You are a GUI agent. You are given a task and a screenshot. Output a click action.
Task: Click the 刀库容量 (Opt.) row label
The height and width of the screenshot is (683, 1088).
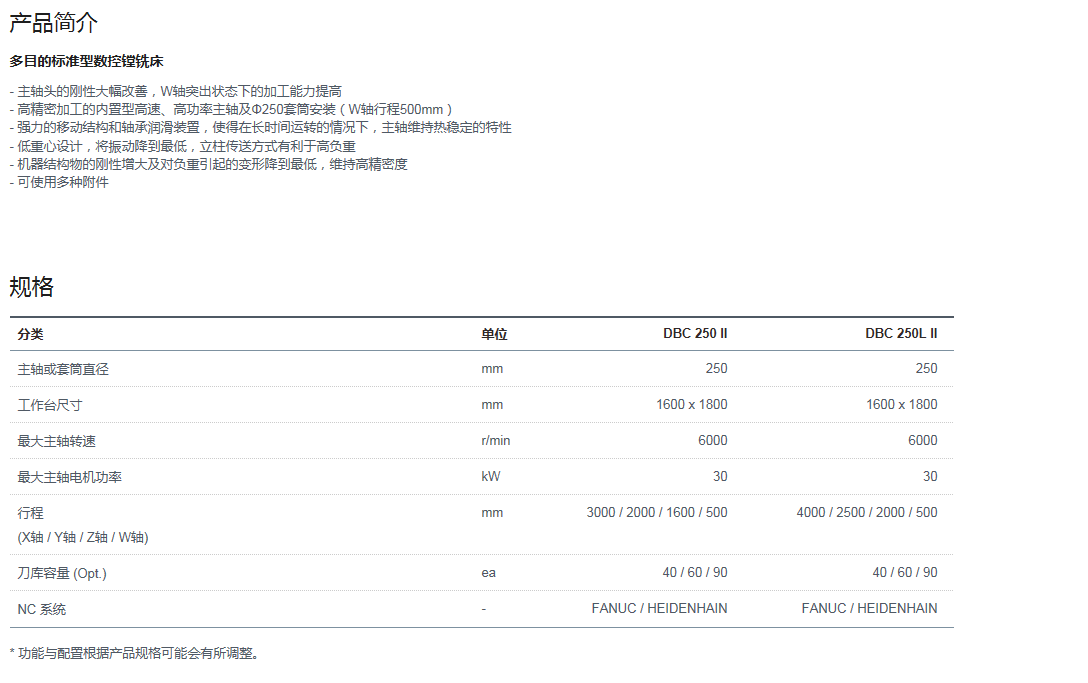[62, 573]
